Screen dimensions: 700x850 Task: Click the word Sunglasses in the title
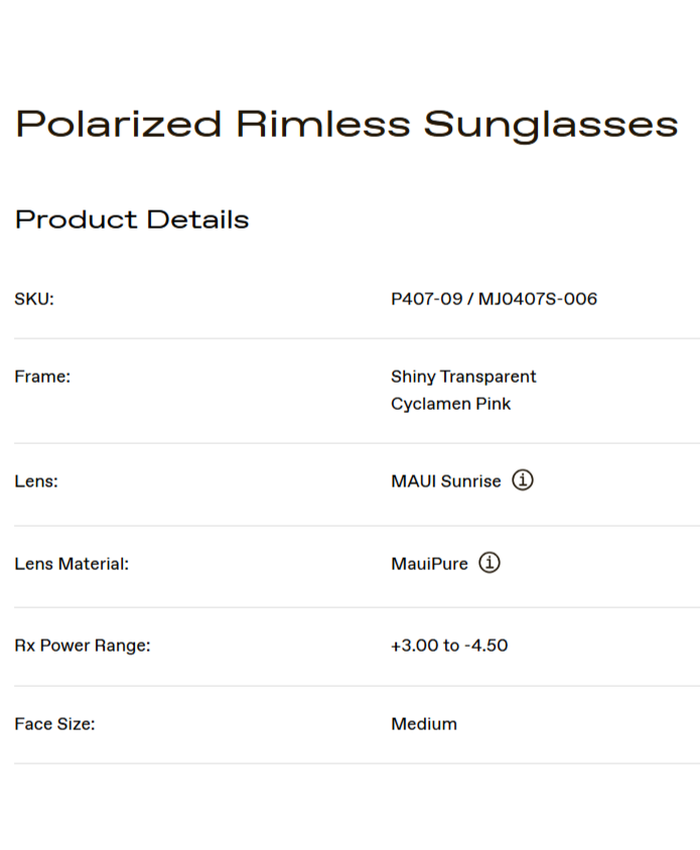[x=551, y=125]
